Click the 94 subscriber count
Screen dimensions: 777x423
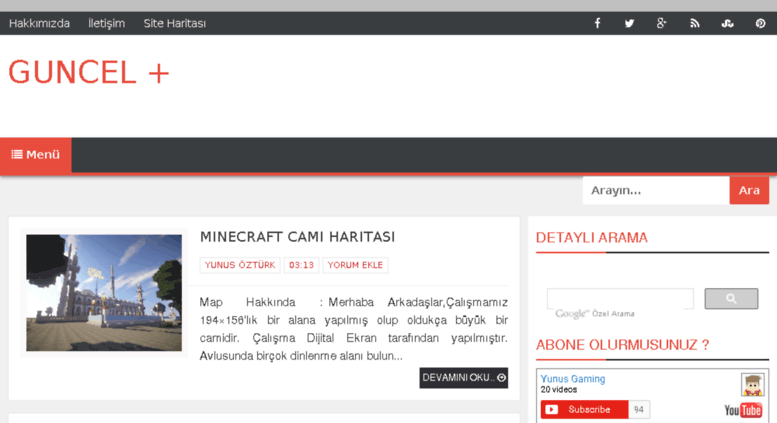coord(639,410)
